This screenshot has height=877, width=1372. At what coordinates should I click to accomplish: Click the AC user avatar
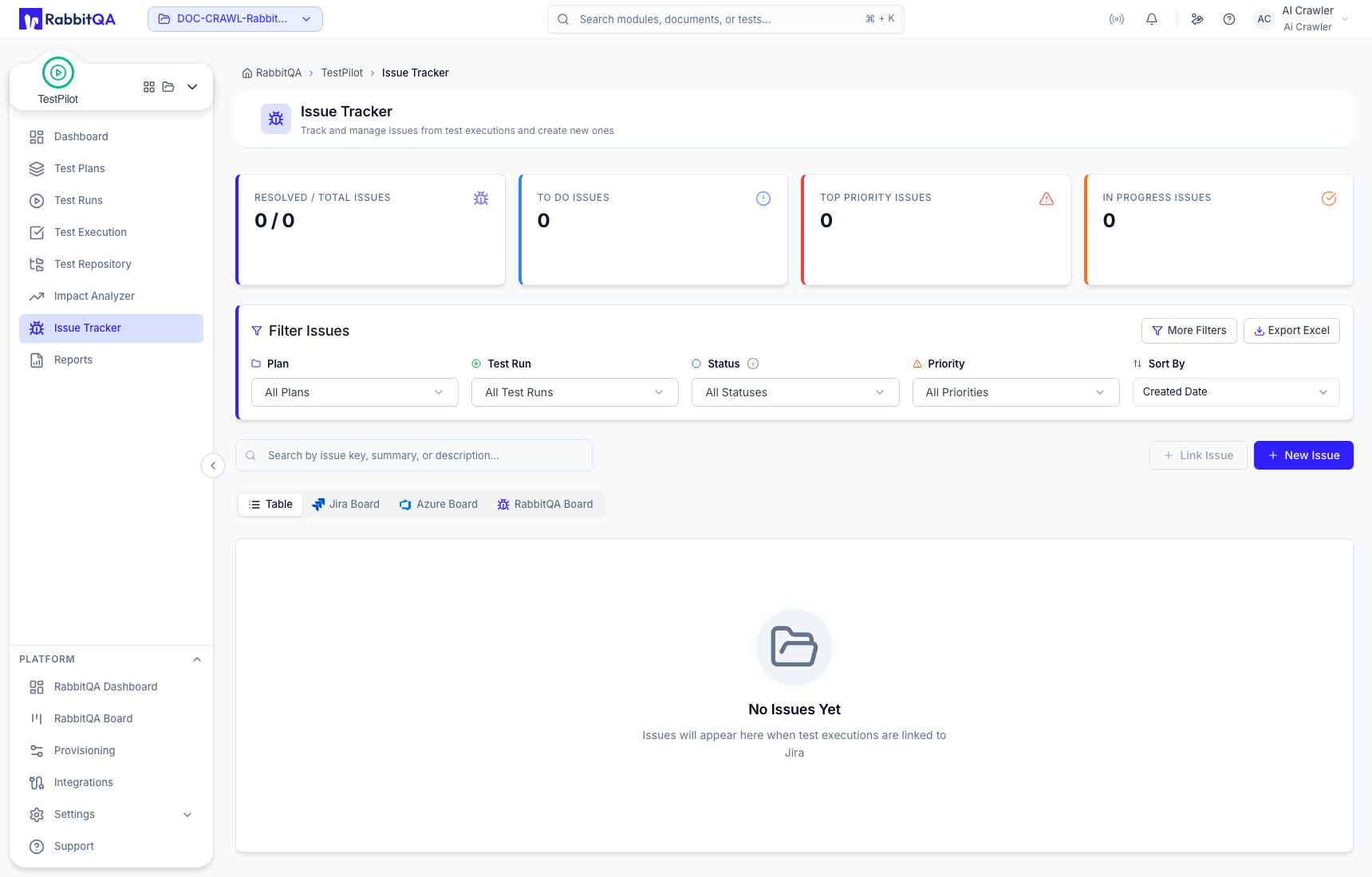pyautogui.click(x=1264, y=19)
